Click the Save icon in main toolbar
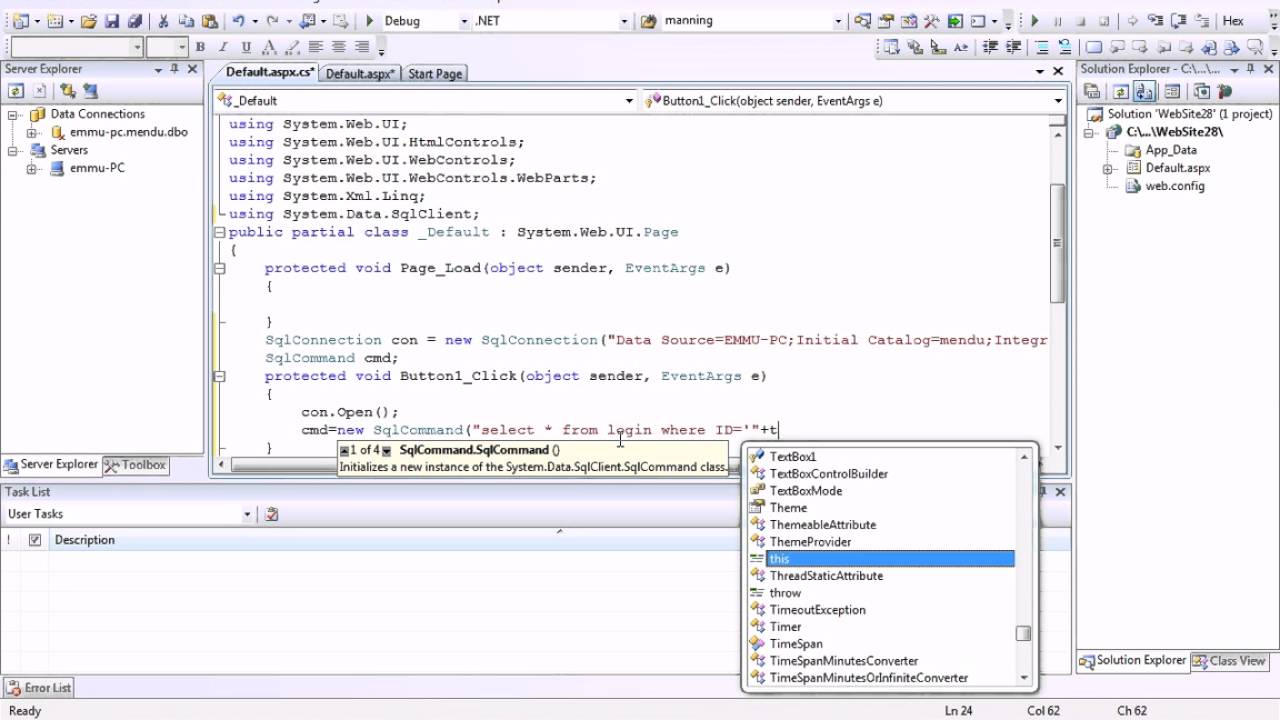The image size is (1280, 720). (x=112, y=21)
